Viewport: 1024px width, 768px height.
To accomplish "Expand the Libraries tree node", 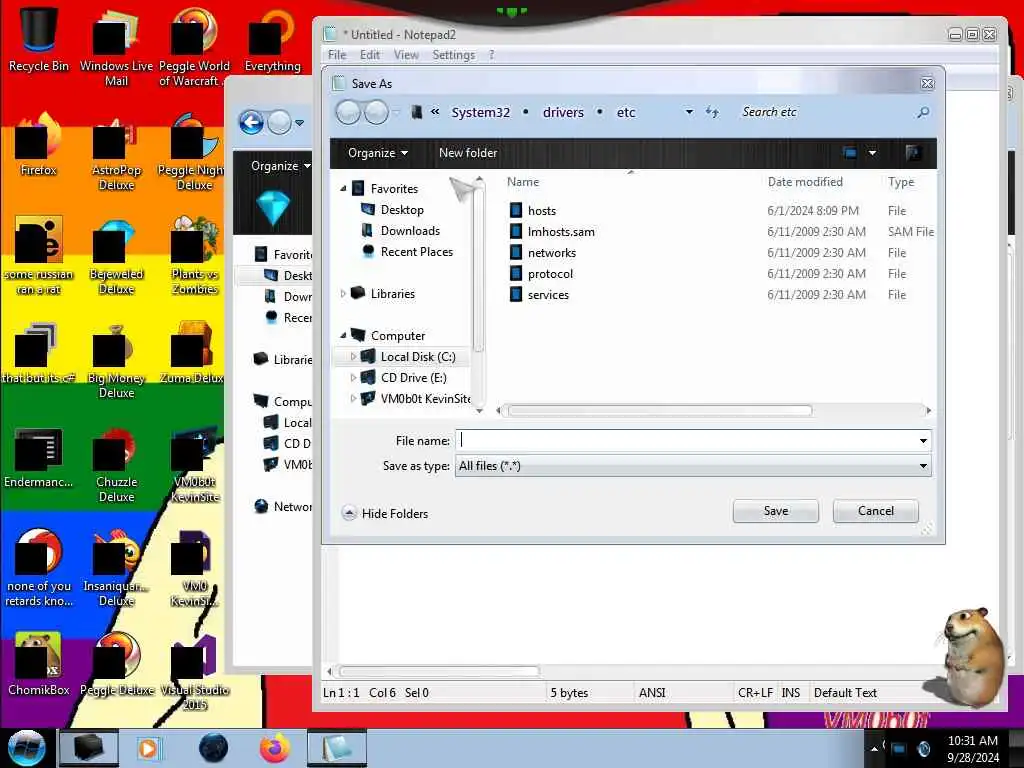I will coord(344,294).
